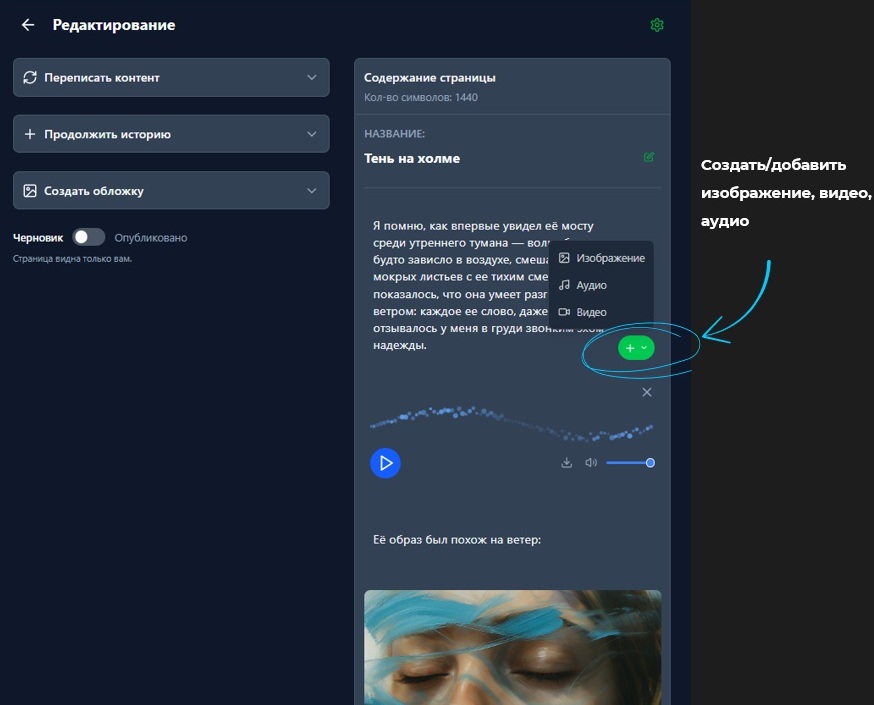Click the Редактирование heading
Image resolution: width=874 pixels, height=705 pixels.
pyautogui.click(x=114, y=25)
